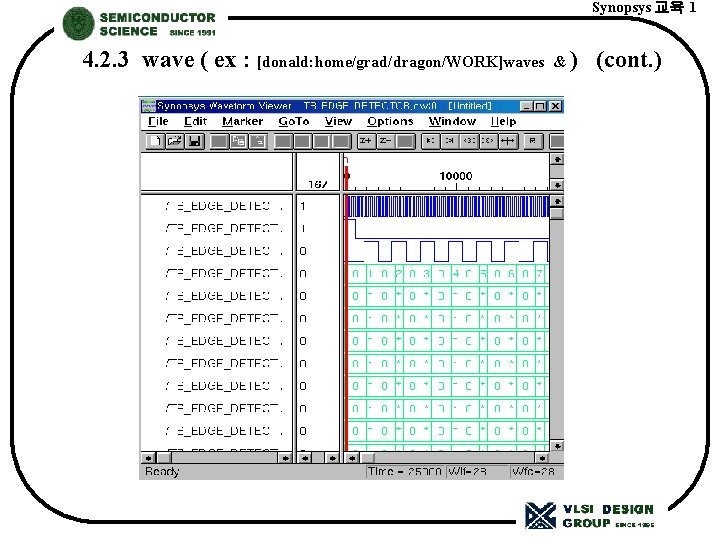720x540 pixels.
Task: Click left arrow of waveform horizontal scrollbar
Action: point(352,458)
